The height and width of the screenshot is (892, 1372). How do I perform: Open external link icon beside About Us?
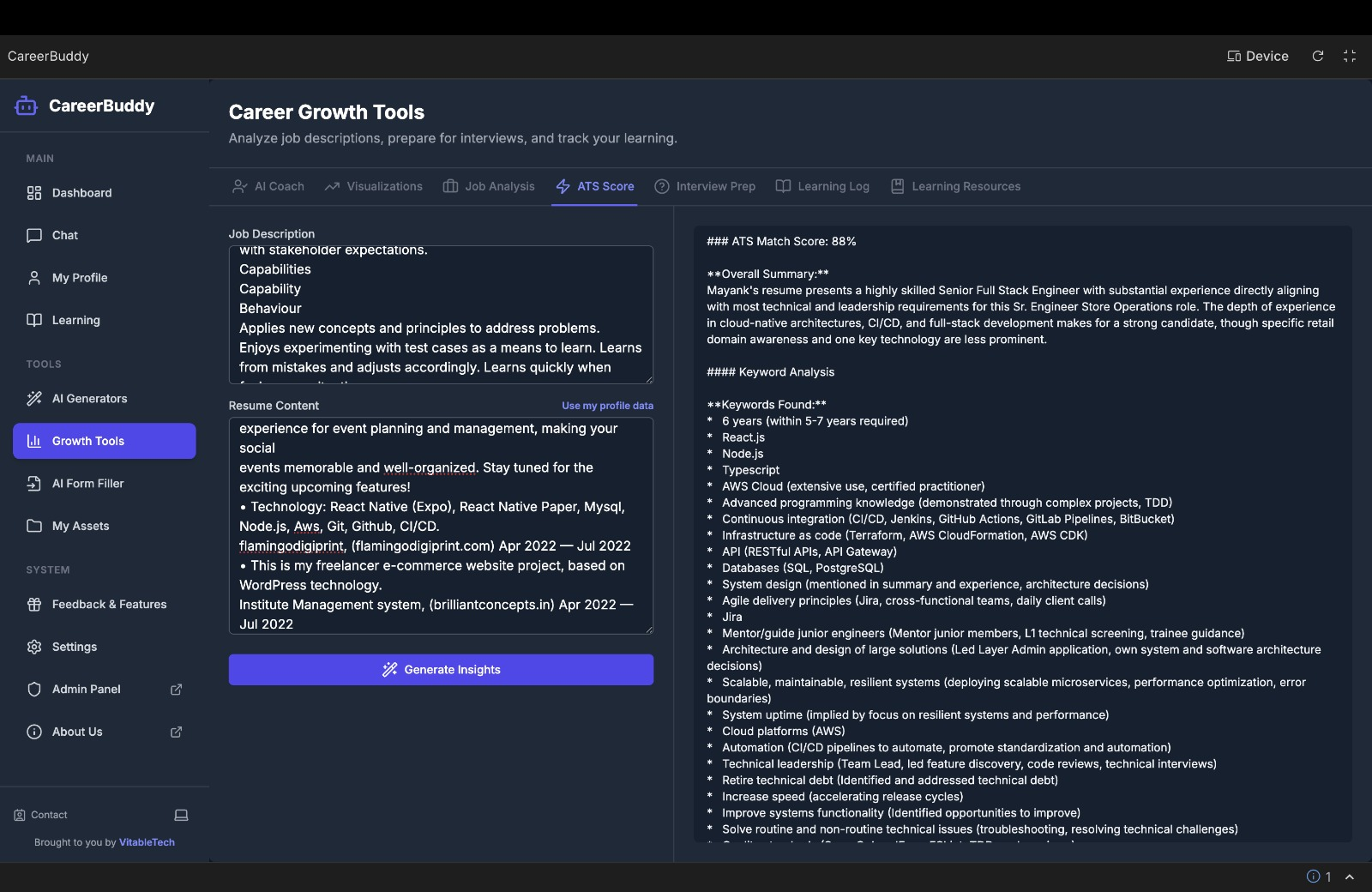[177, 732]
